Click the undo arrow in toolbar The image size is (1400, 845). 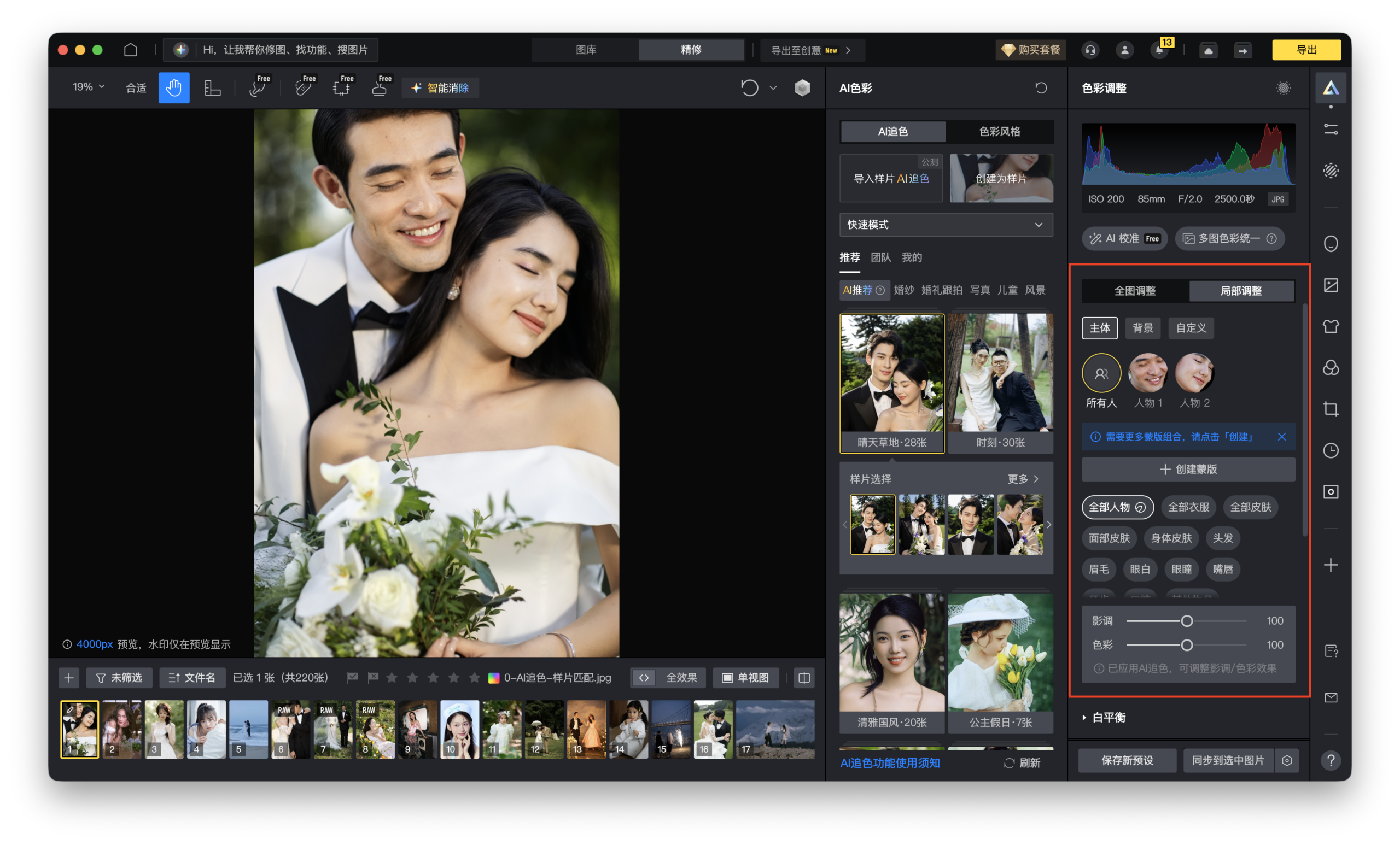tap(749, 88)
